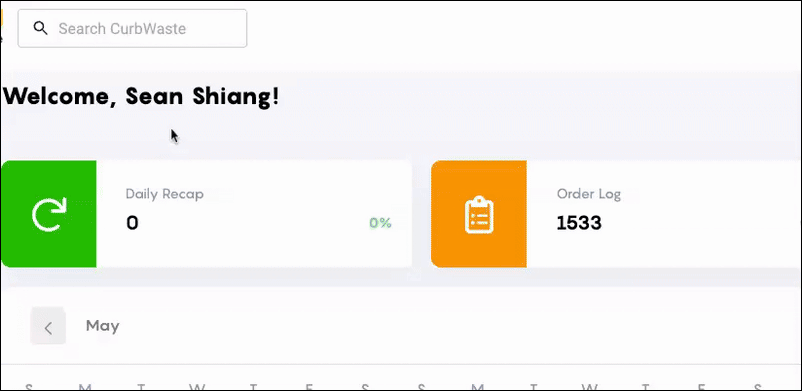Select the second week's Wednesday column header
The width and height of the screenshot is (802, 391).
(x=589, y=387)
